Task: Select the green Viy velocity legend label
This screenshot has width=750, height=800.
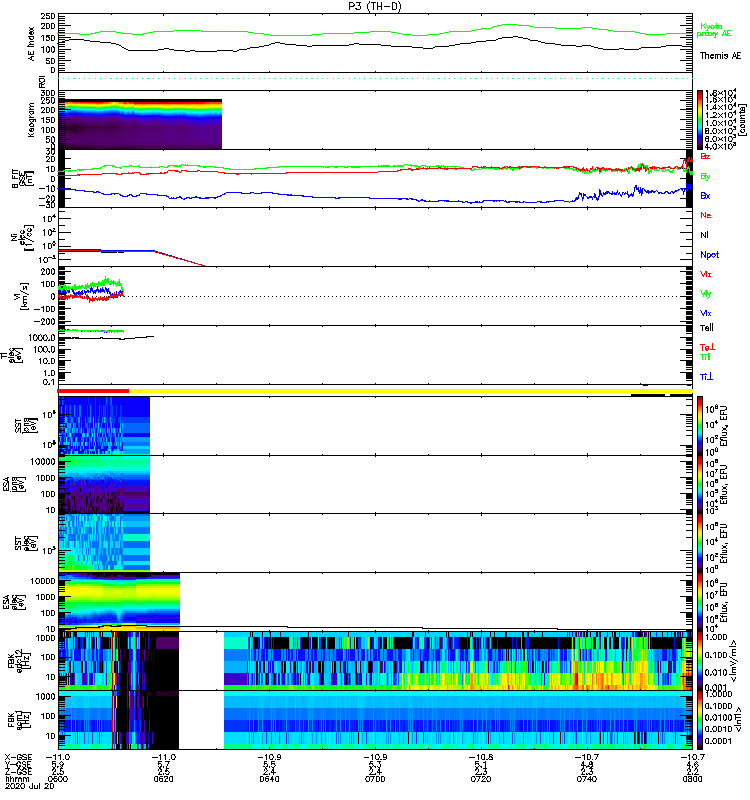Action: 705,294
